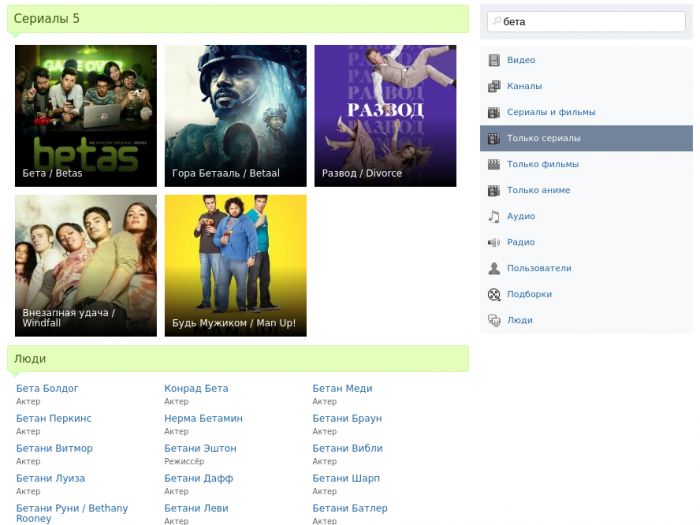Open the Радио search category
Viewport: 700px width, 525px height.
point(586,242)
